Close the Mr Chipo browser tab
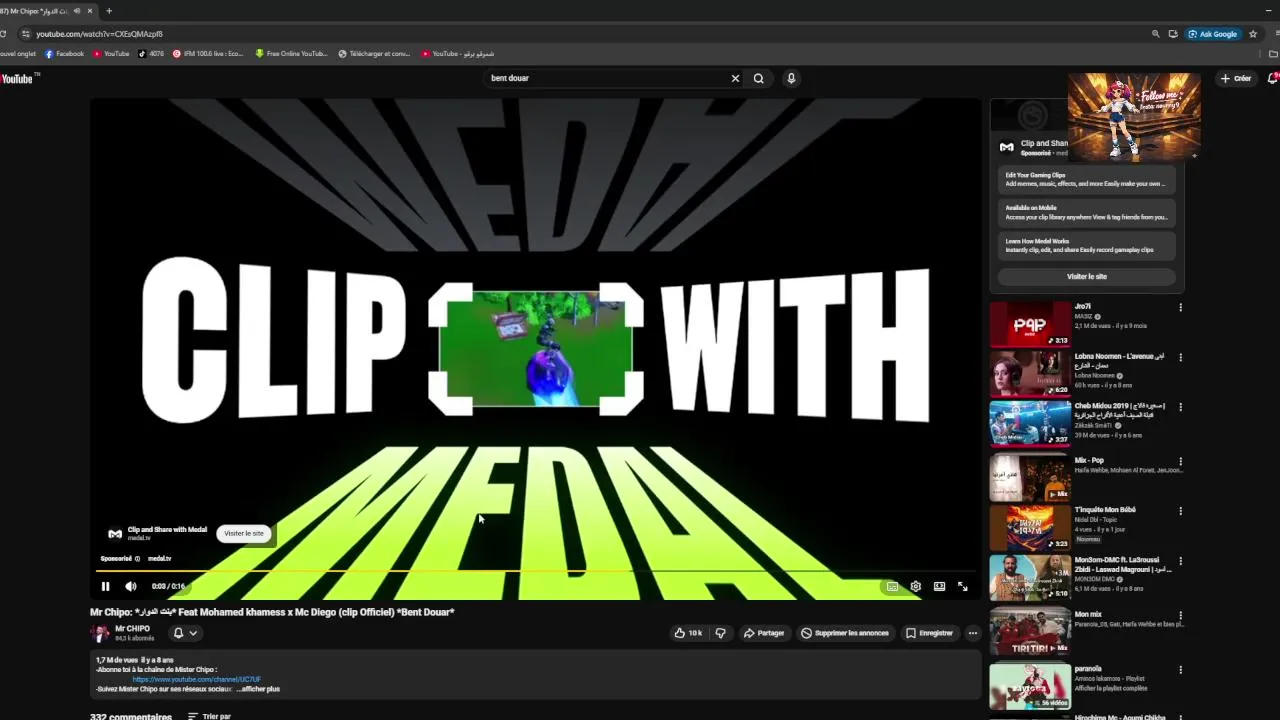Screen dimensions: 1280x720 [90, 11]
